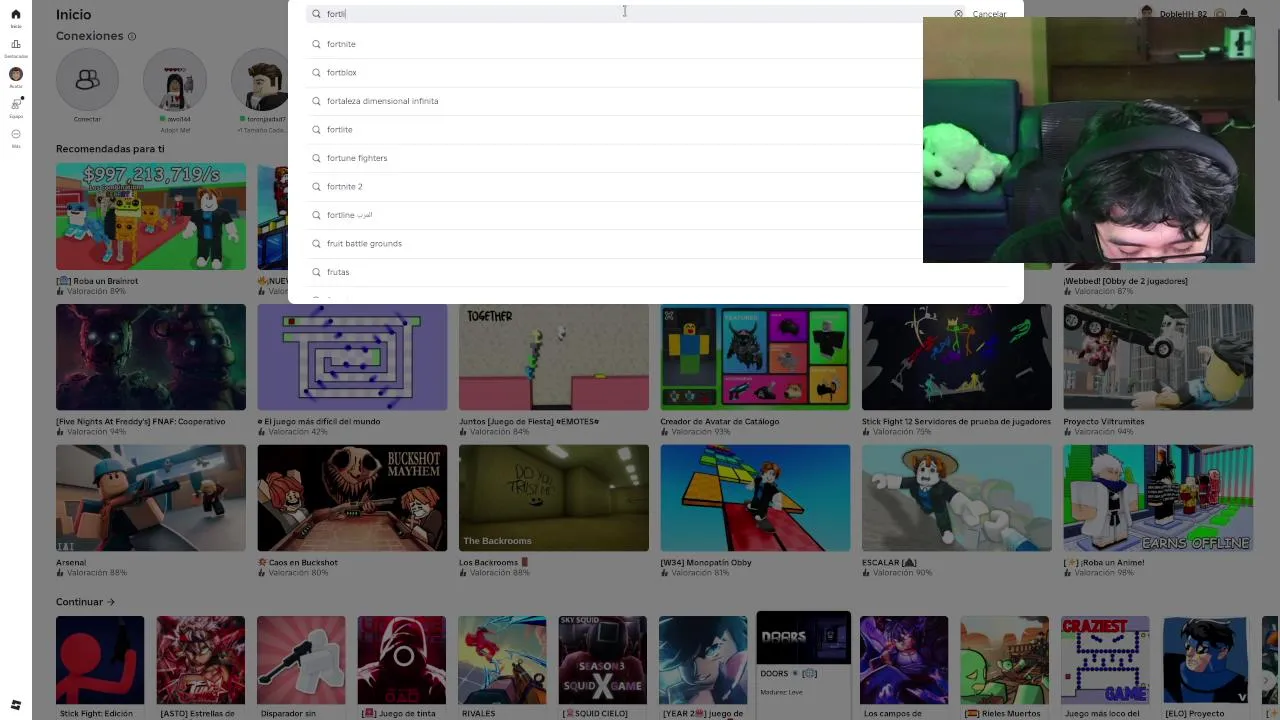Open the notifications bell icon
Screen dimensions: 1280x720
click(1244, 14)
